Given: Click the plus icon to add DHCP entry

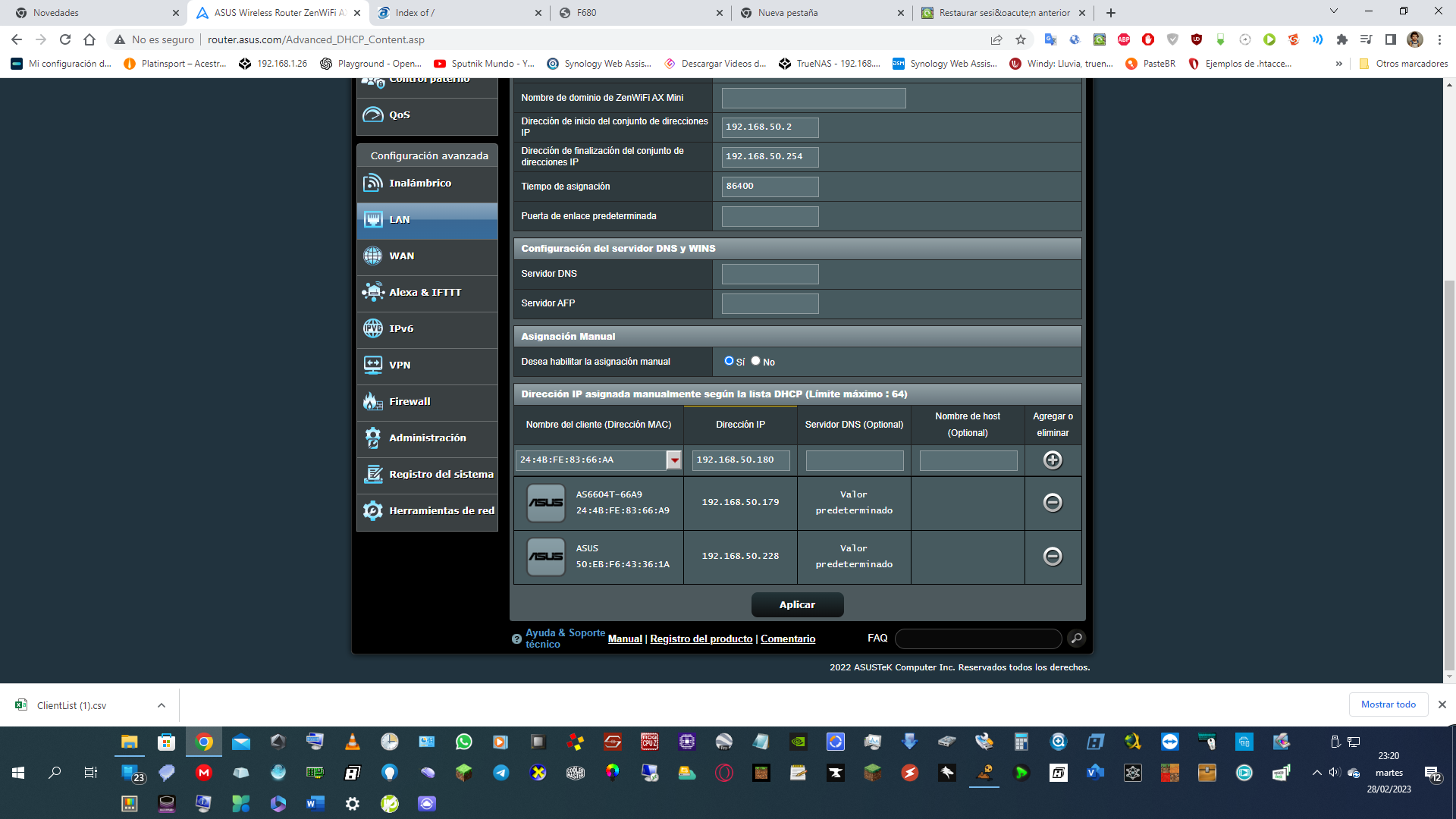Looking at the screenshot, I should pos(1053,460).
